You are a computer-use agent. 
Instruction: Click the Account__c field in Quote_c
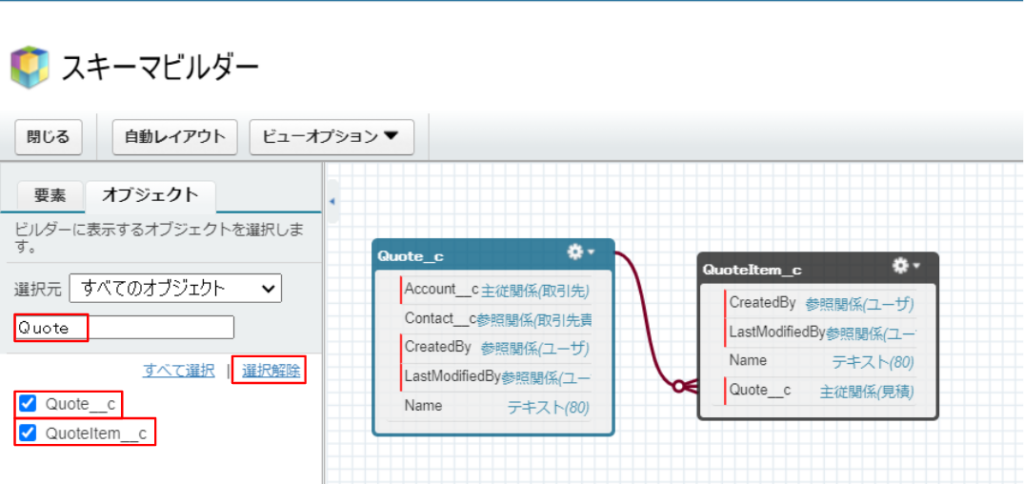tap(495, 289)
